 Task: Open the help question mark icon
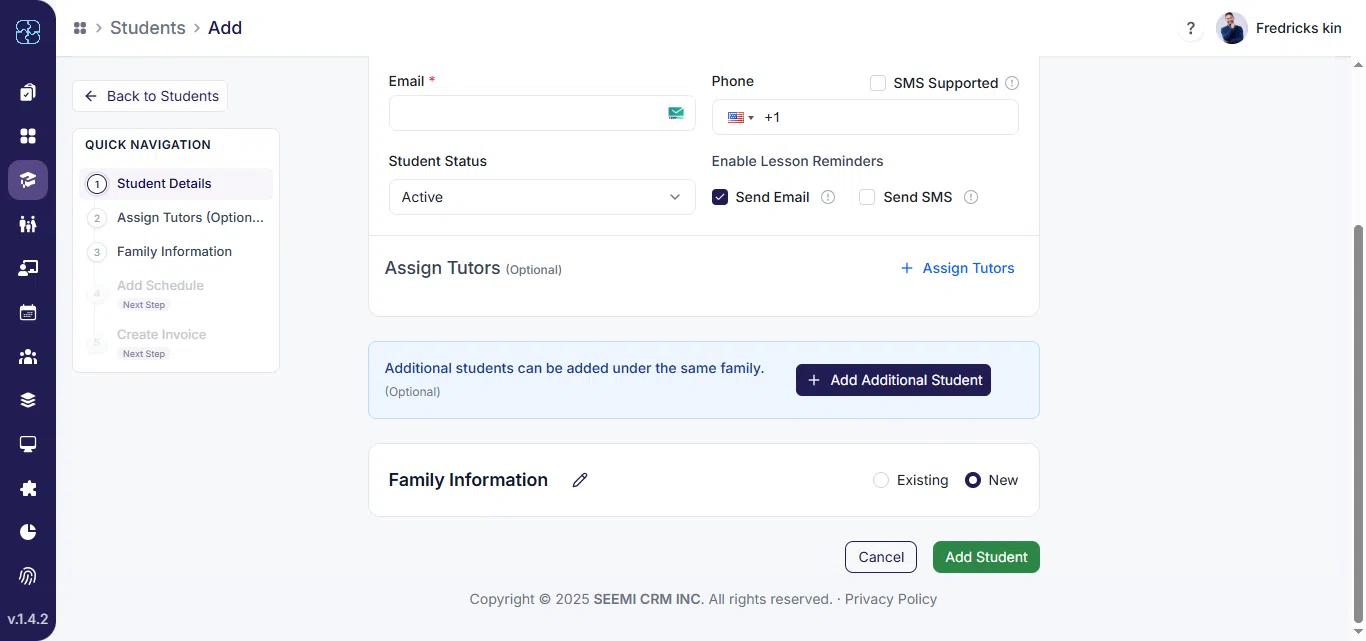pyautogui.click(x=1190, y=28)
